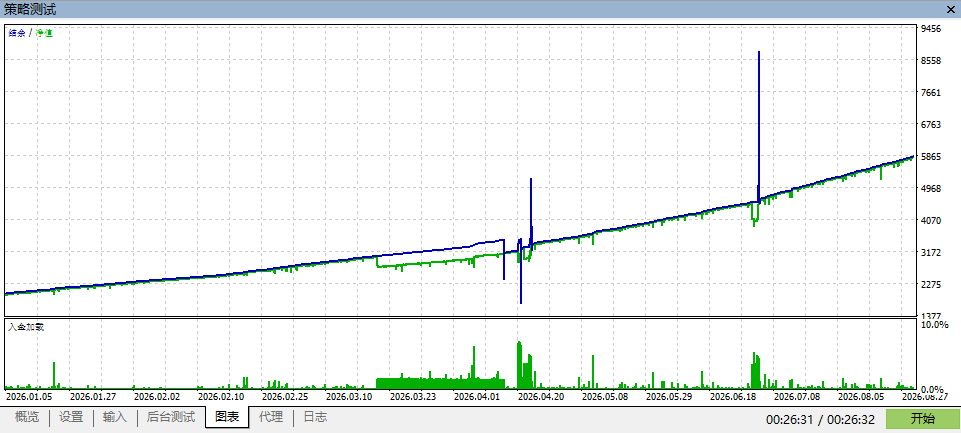Click the 4968 axis value
The width and height of the screenshot is (961, 433).
931,188
